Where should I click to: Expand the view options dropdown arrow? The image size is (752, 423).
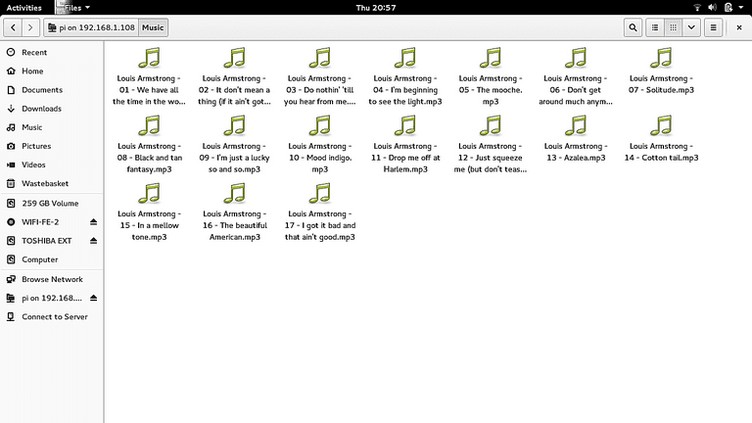692,27
